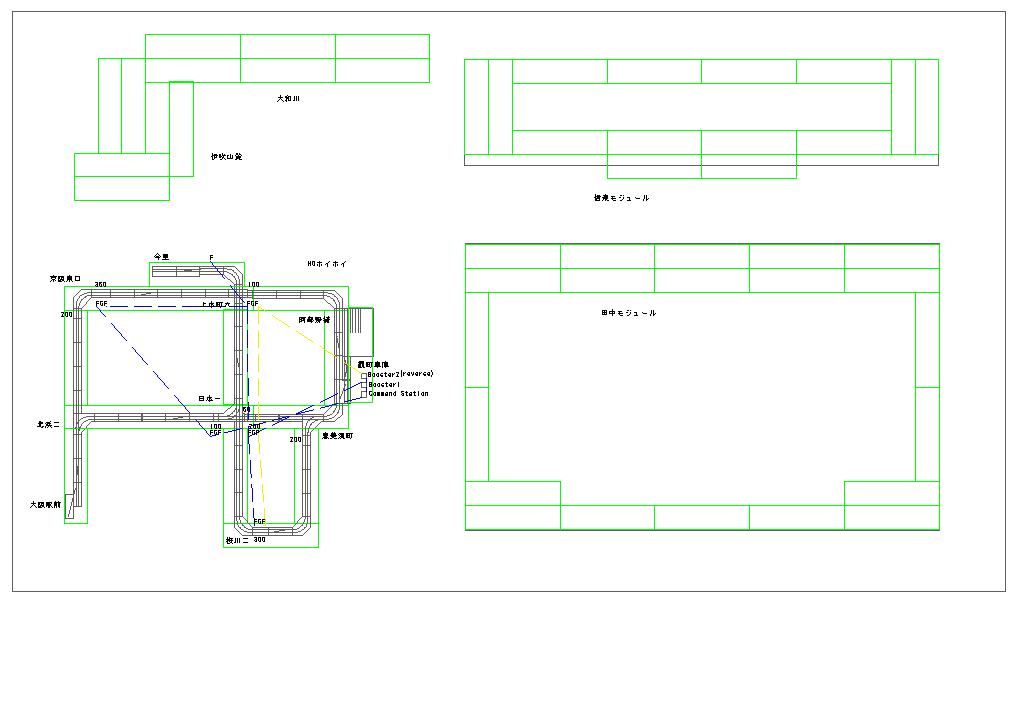Select the single letter F label
The width and height of the screenshot is (1024, 709).
[x=211, y=258]
